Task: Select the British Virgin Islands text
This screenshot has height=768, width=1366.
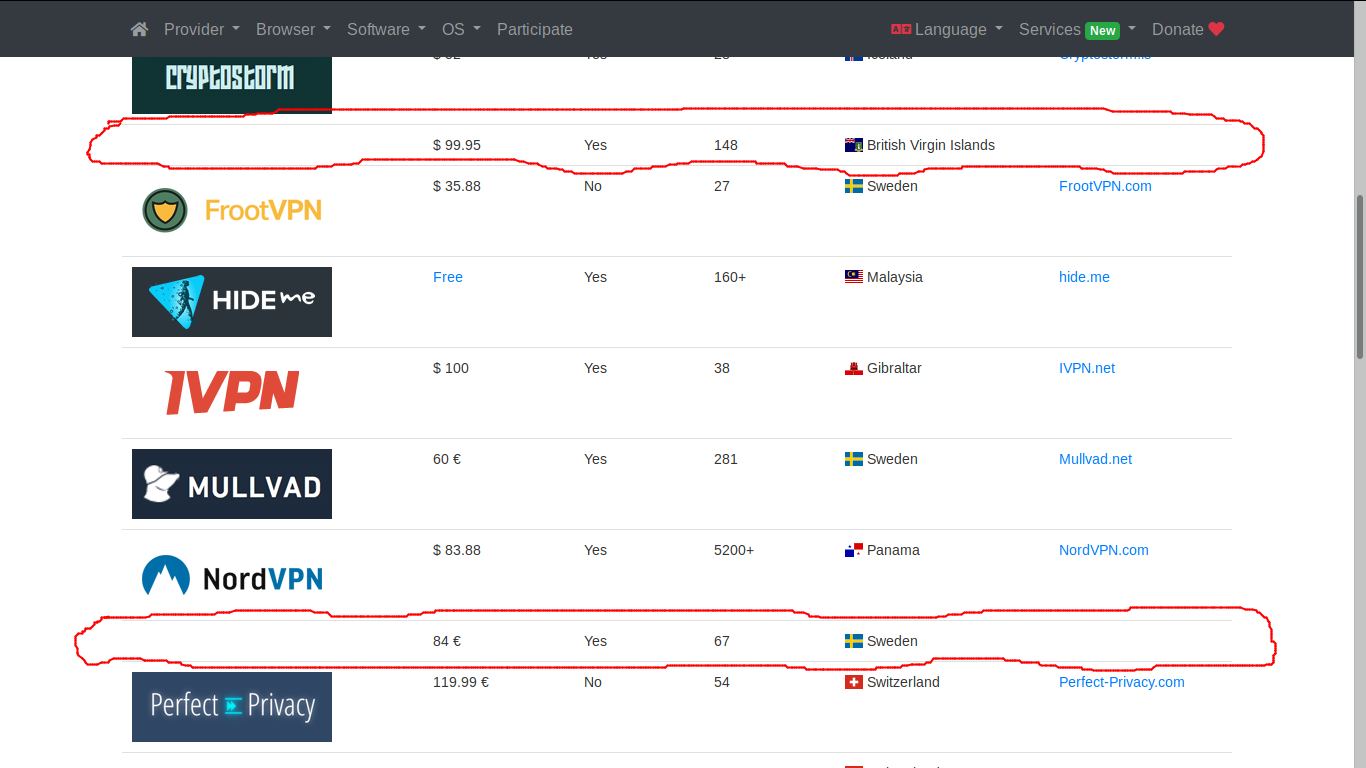Action: pos(931,145)
